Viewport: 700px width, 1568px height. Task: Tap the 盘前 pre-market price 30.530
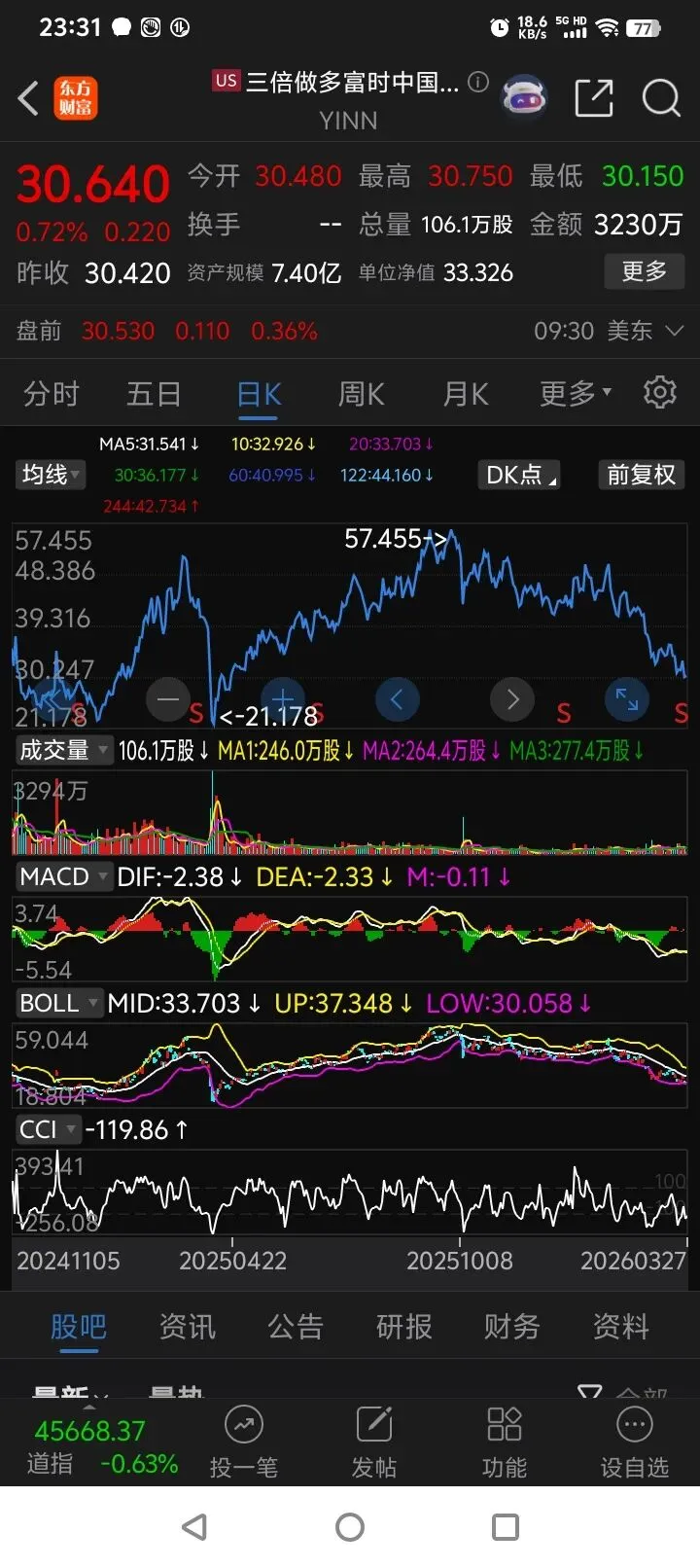click(x=118, y=331)
